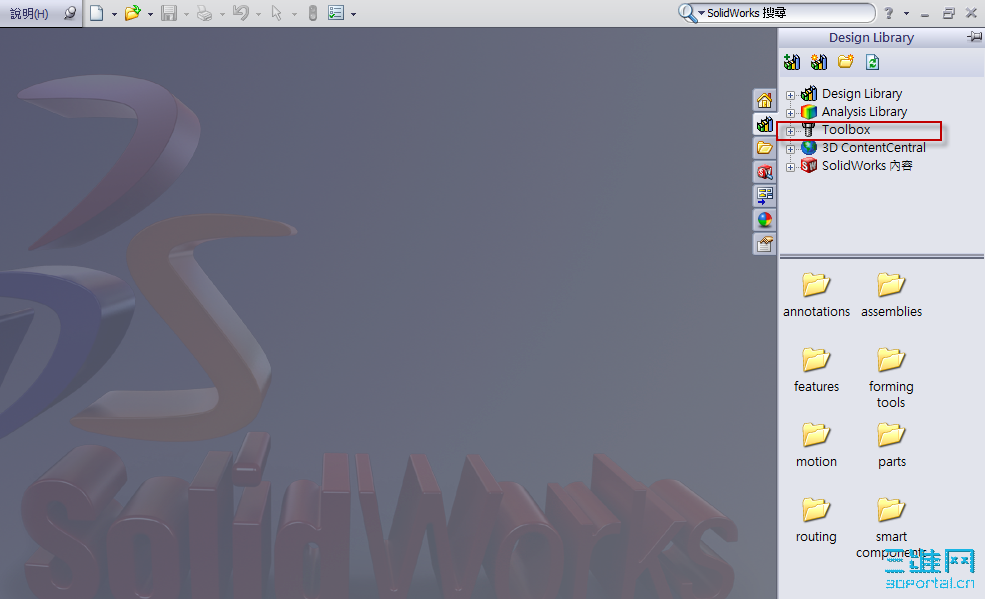Open the features folder
This screenshot has width=985, height=599.
pyautogui.click(x=816, y=370)
